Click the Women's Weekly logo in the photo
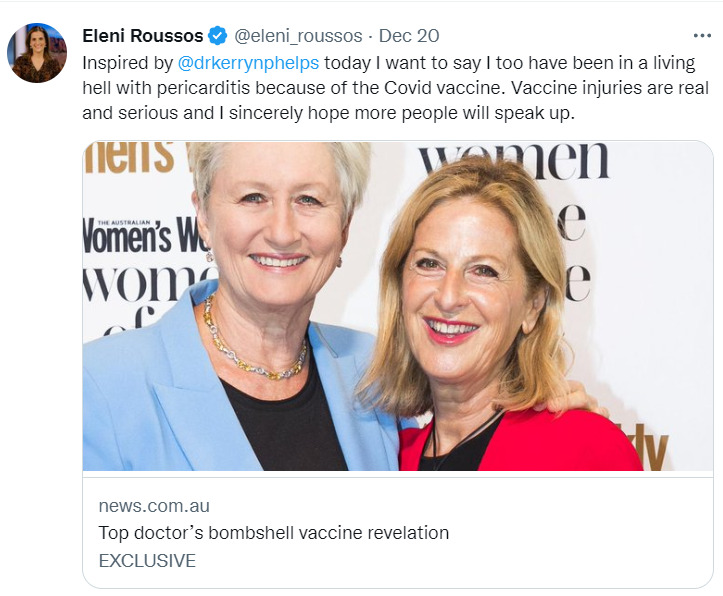 (x=144, y=236)
